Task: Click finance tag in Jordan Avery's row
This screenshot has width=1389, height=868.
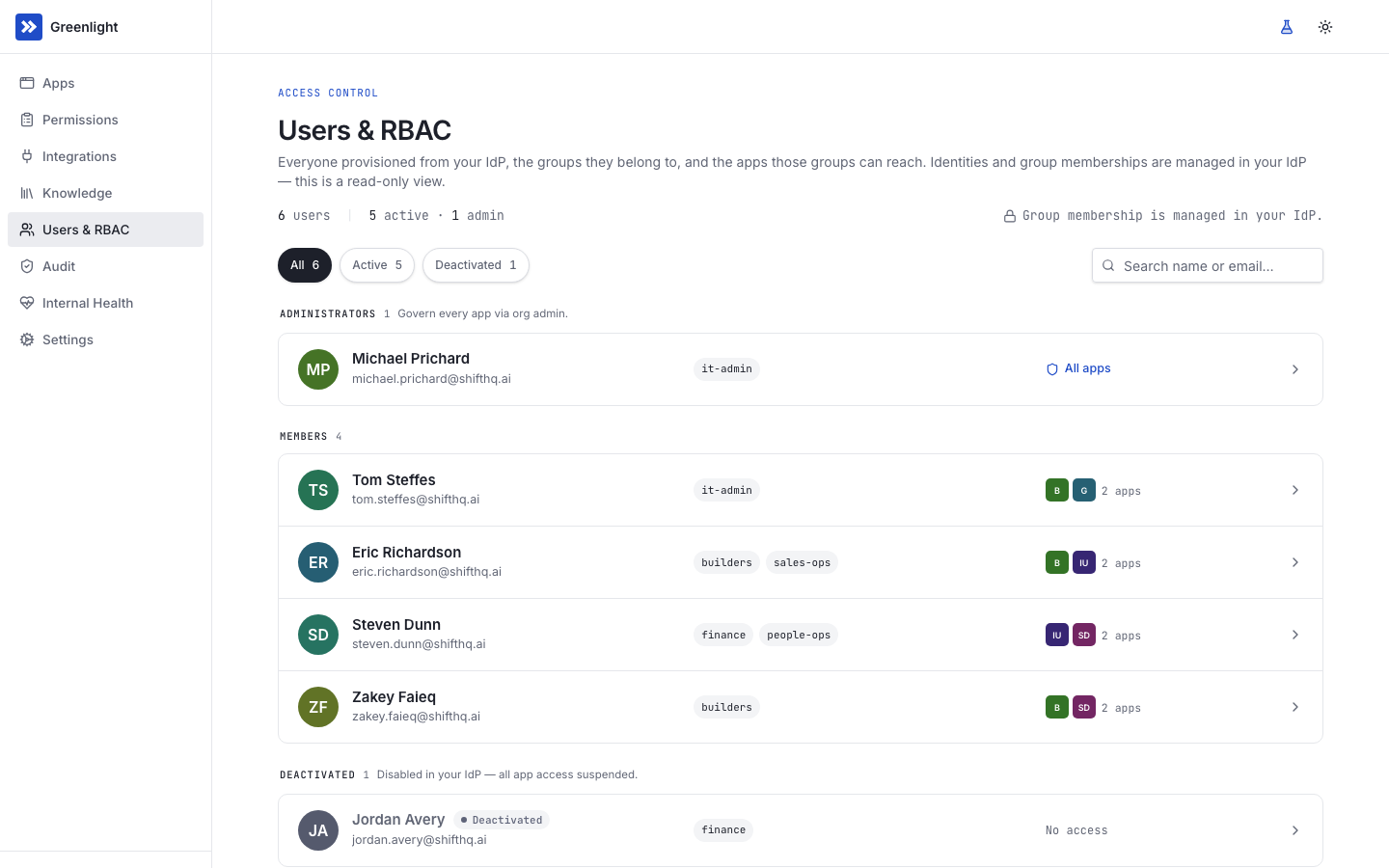Action: point(723,830)
